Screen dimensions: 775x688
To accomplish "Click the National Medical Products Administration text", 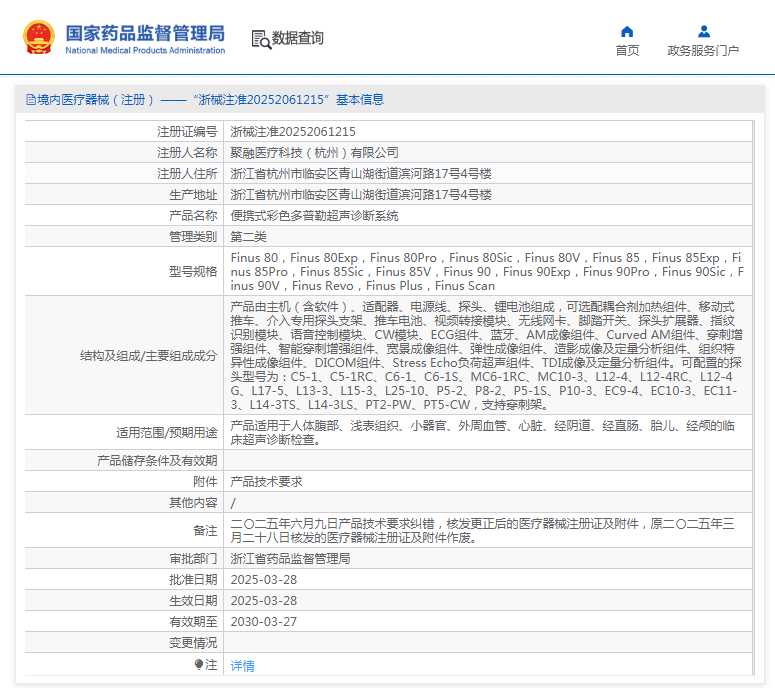I will coord(145,51).
